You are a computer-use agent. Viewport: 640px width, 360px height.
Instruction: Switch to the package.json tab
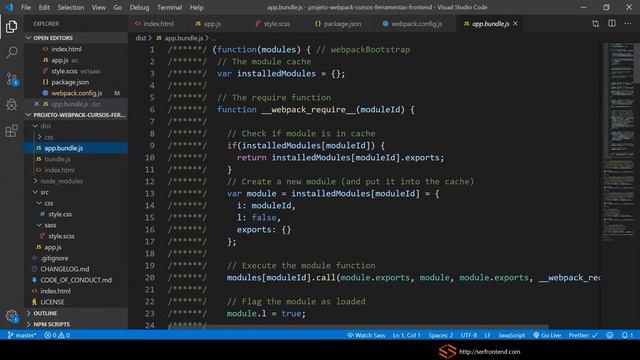(x=342, y=24)
